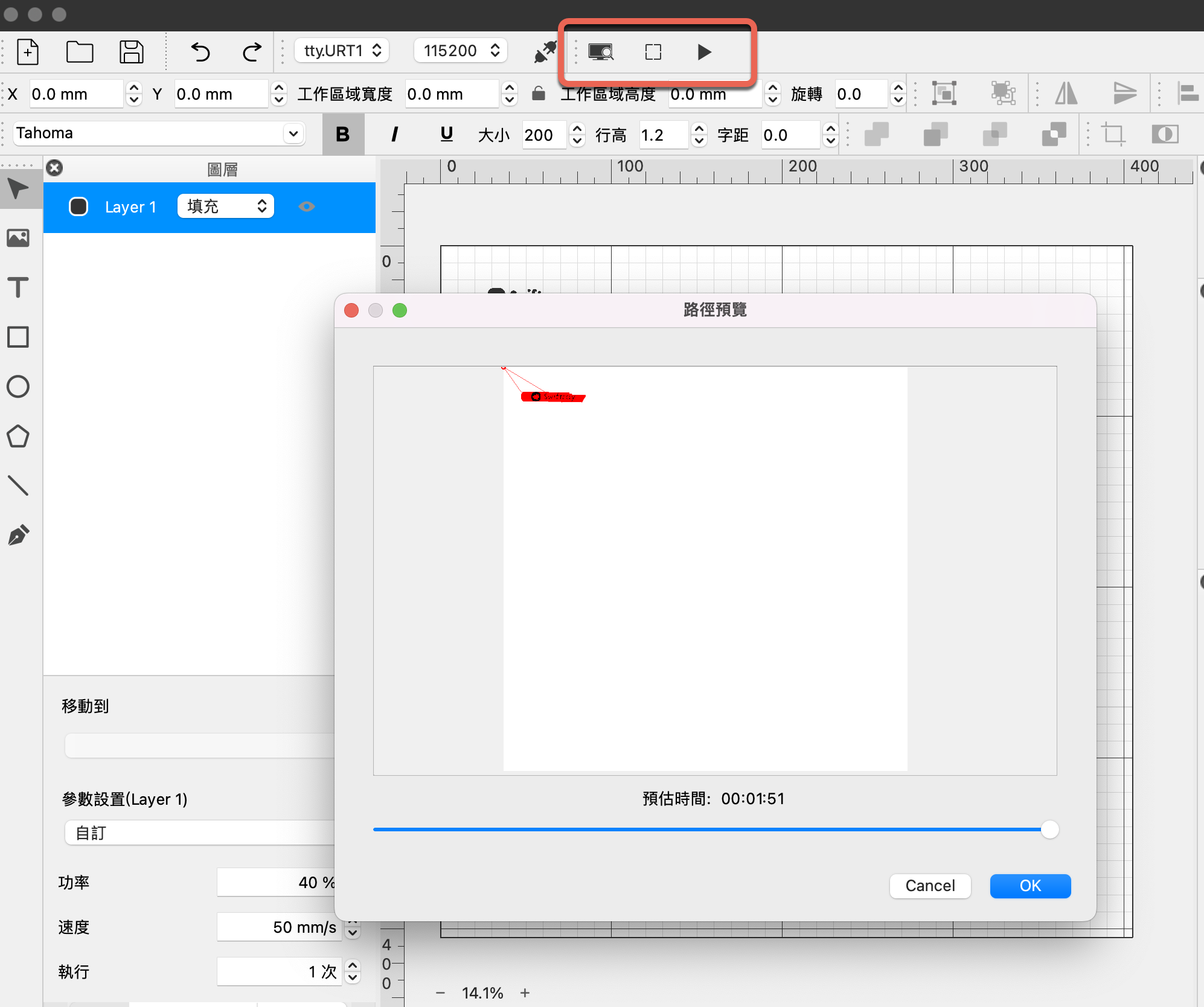The height and width of the screenshot is (1007, 1204).
Task: Click the Layer 1 color swatch
Action: pyautogui.click(x=78, y=206)
